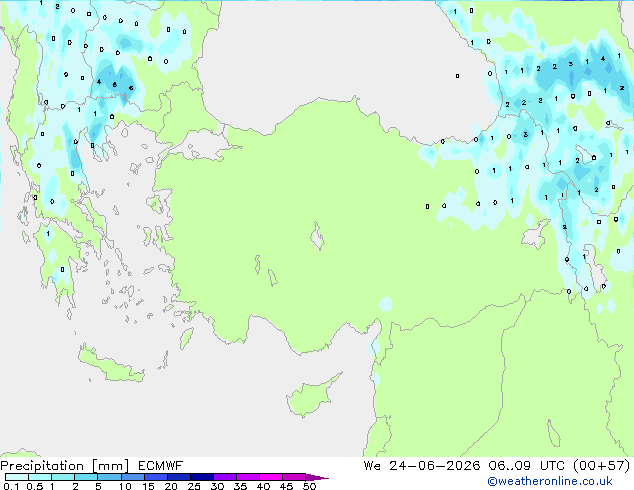Viewport: 634px width, 490px height.
Task: Pick the magenta 40–45 mm legend swatch
Action: click(x=271, y=477)
